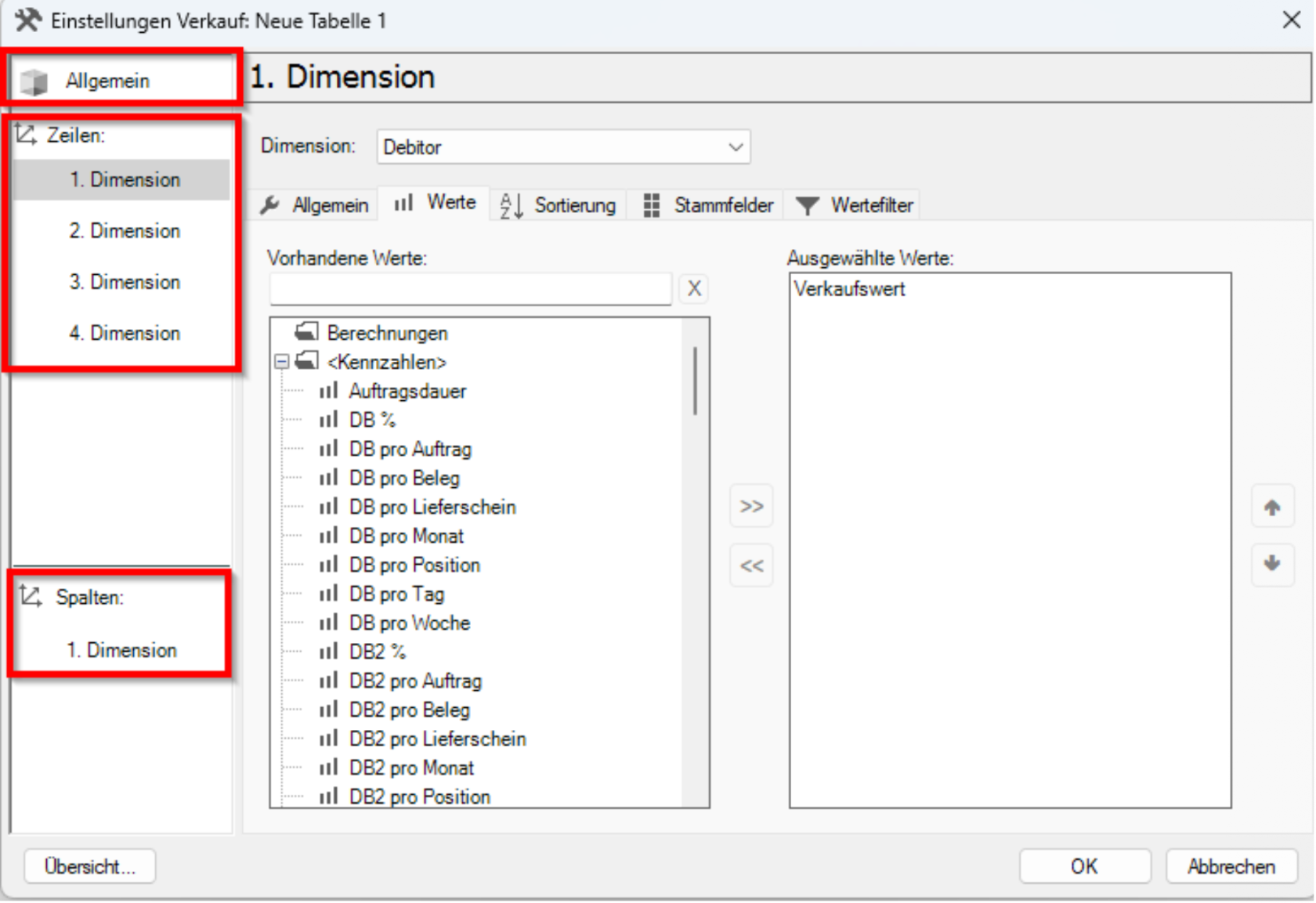The width and height of the screenshot is (1316, 903).
Task: Select 1. Dimension under Spalten
Action: 121,649
